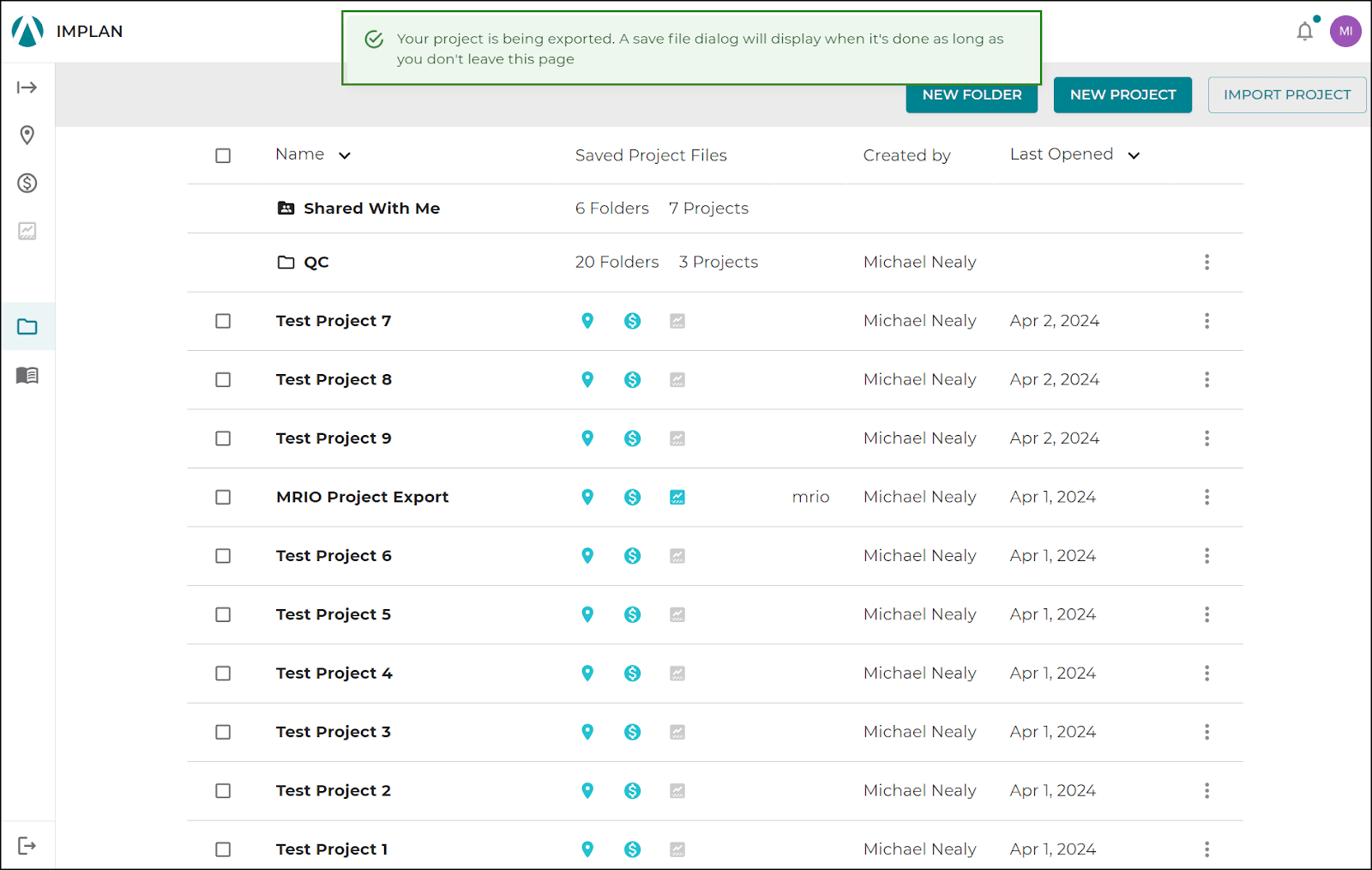Click the IMPORT PROJECT button
This screenshot has height=870, width=1372.
coord(1287,94)
